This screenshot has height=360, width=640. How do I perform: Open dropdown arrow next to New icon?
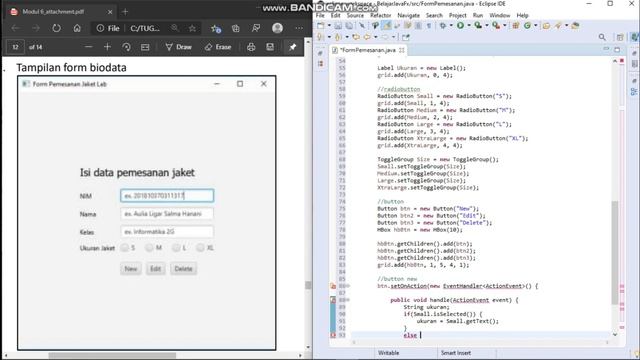coord(329,26)
